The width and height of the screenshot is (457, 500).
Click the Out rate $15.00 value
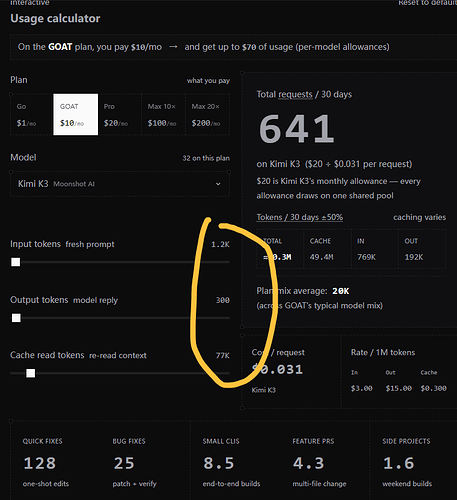click(399, 388)
